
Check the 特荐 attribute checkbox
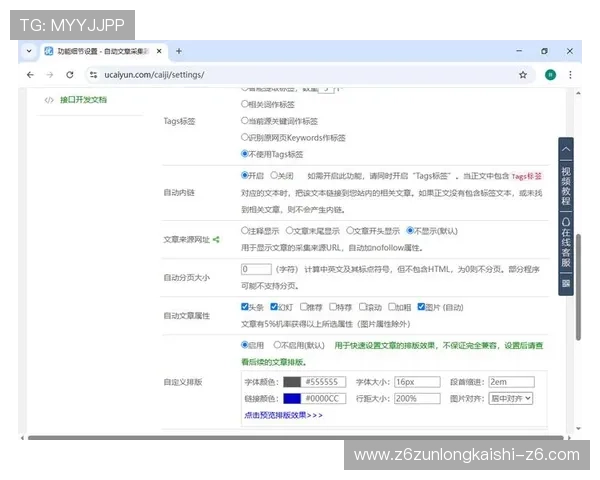coord(333,307)
